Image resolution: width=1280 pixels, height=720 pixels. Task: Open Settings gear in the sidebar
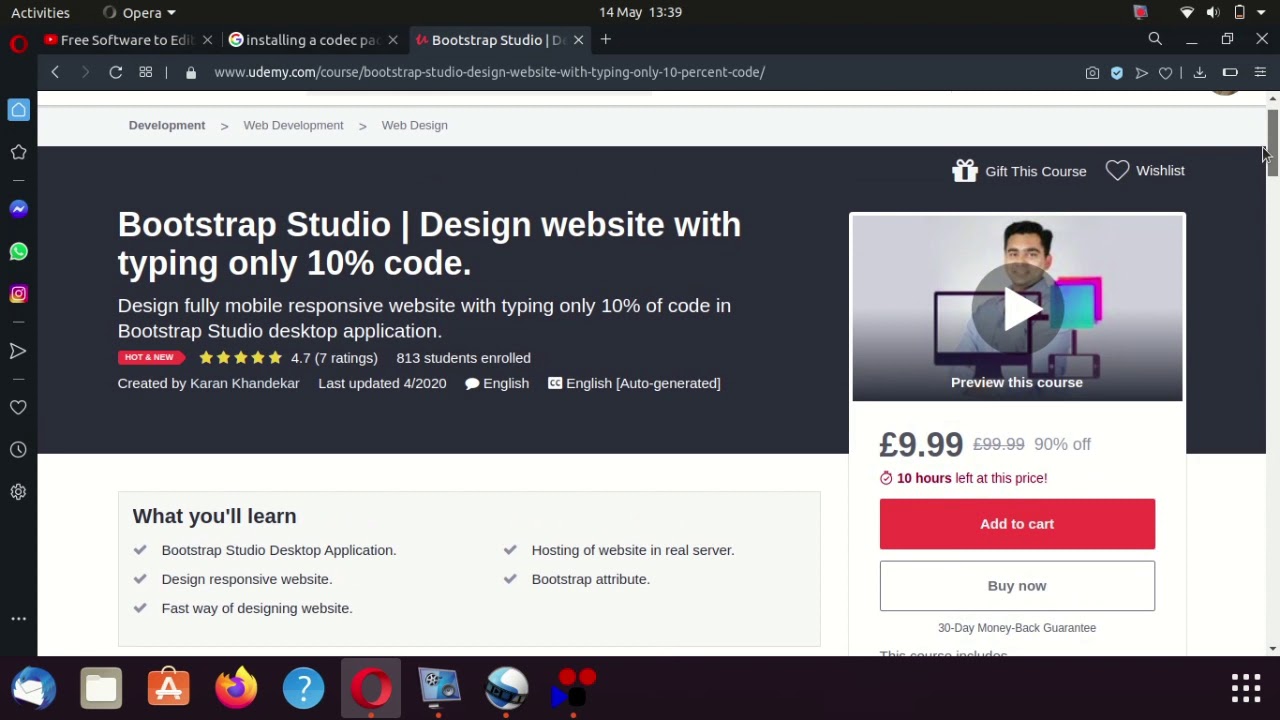point(18,492)
